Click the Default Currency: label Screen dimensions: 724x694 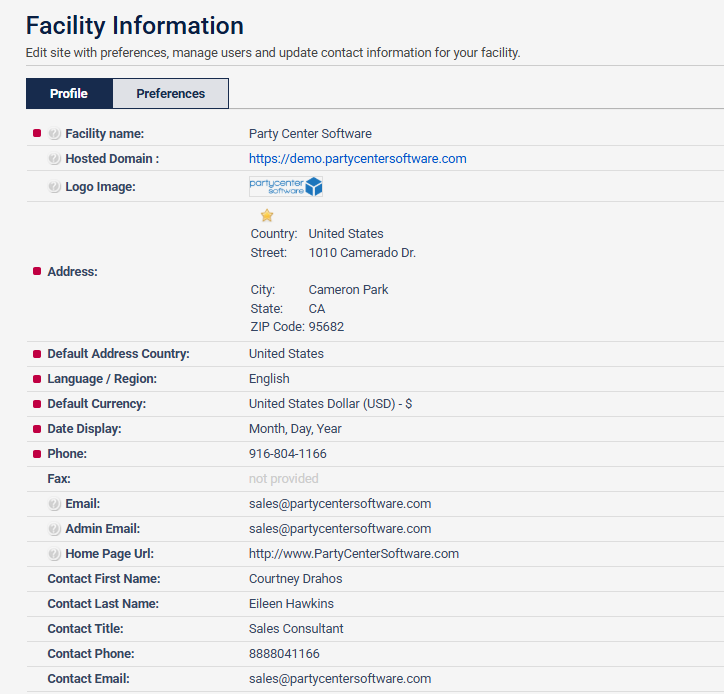97,404
